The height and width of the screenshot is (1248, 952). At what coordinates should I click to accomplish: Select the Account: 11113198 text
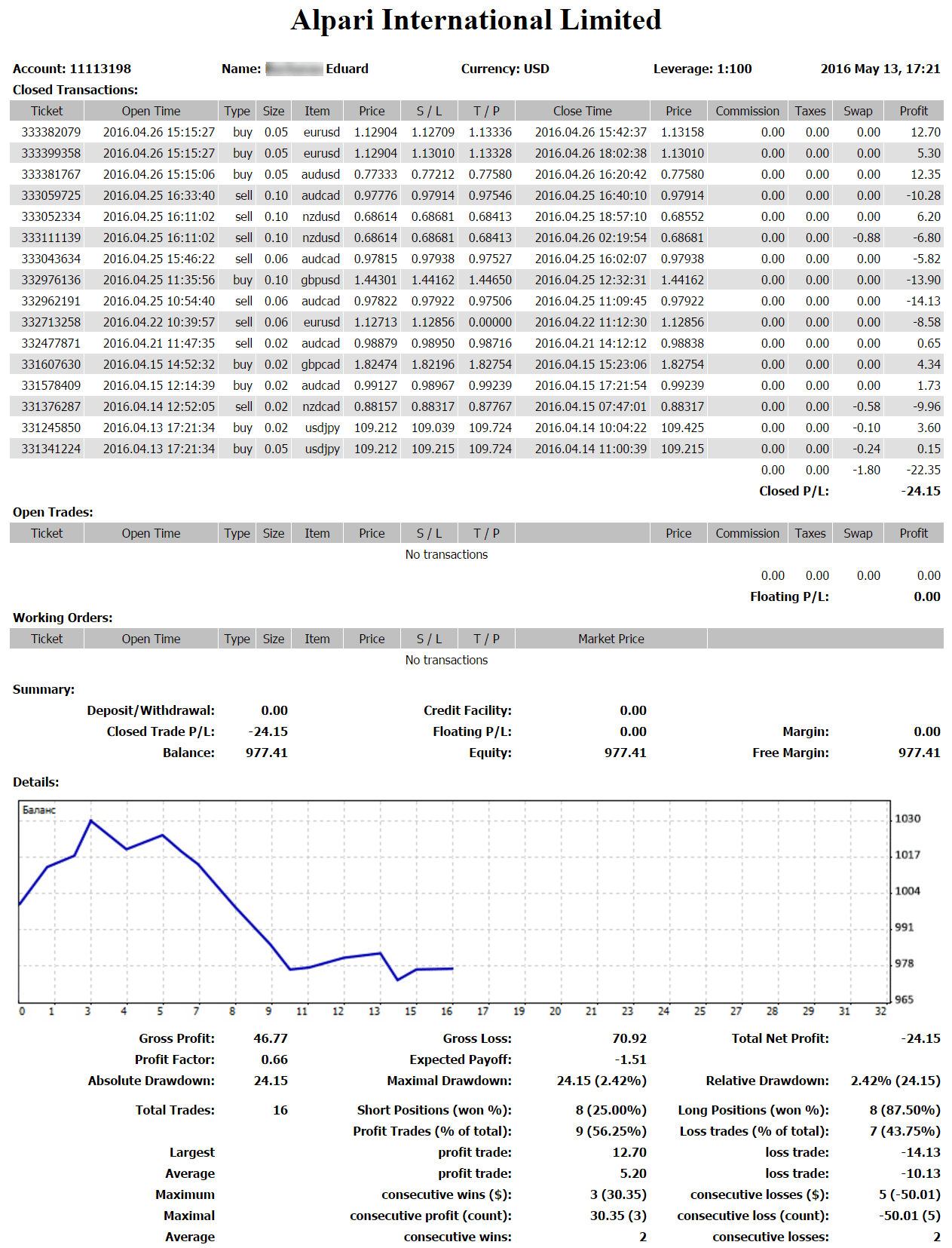click(x=72, y=69)
